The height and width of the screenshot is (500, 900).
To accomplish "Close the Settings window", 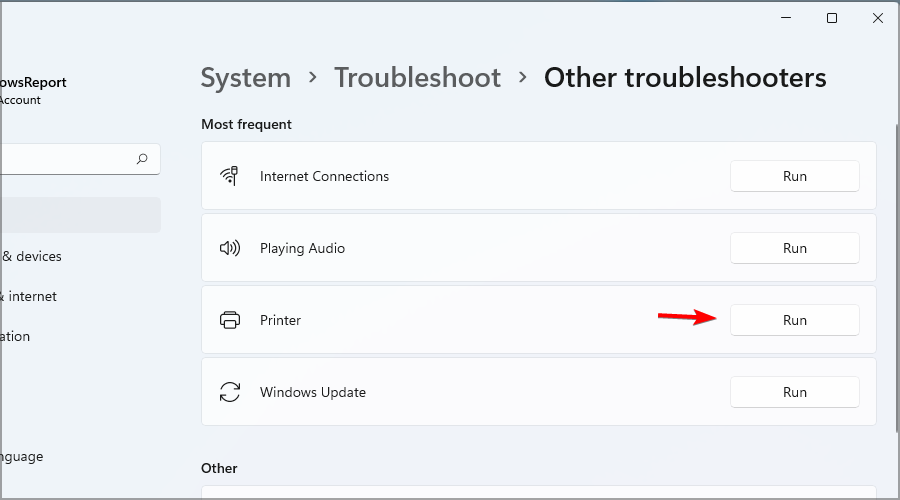I will [878, 18].
